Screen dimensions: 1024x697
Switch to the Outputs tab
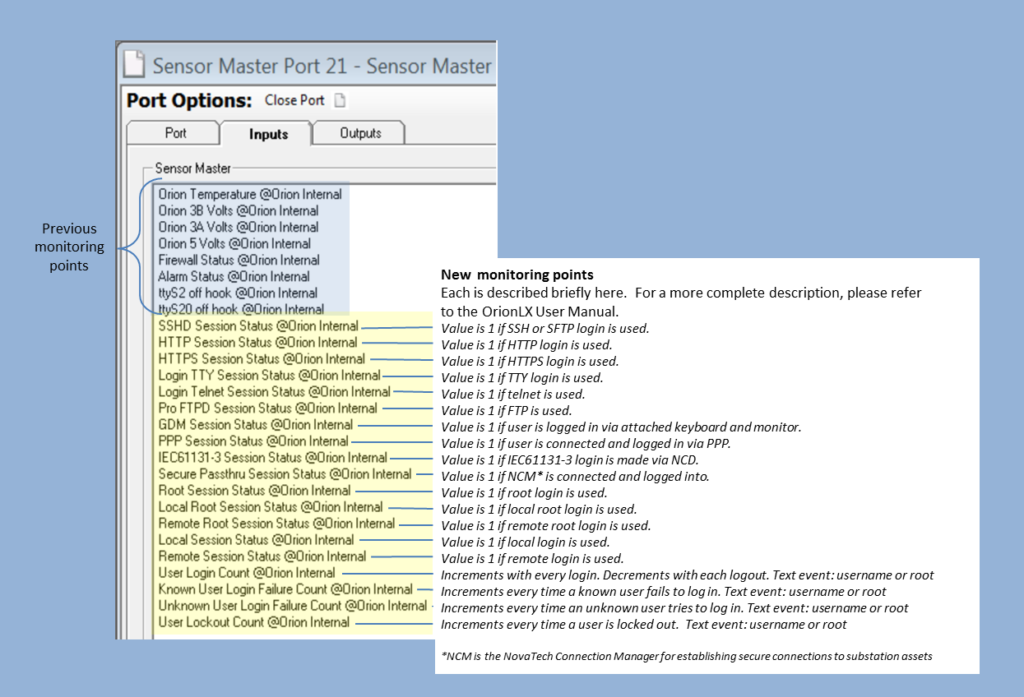(x=360, y=133)
